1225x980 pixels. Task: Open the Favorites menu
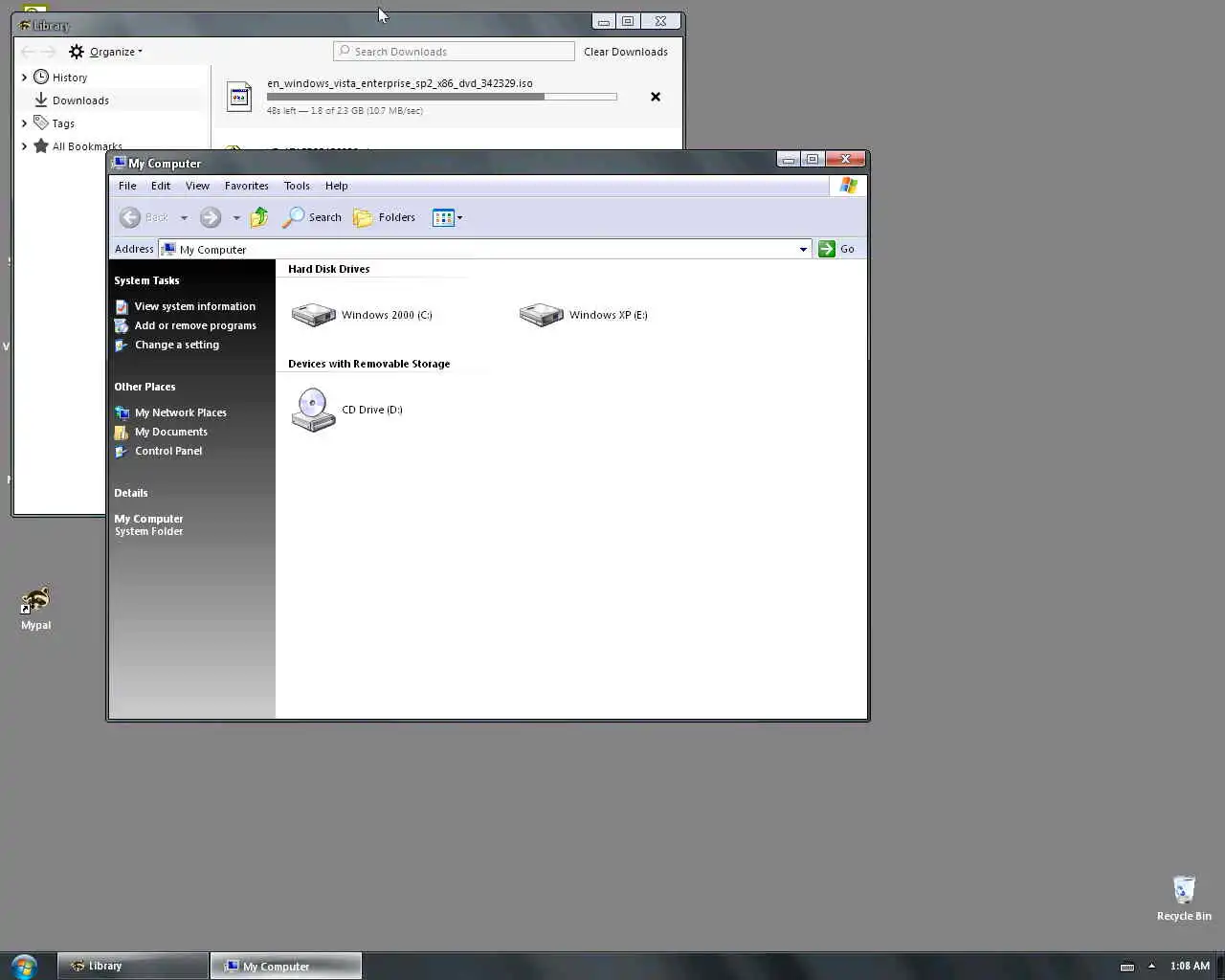click(247, 186)
